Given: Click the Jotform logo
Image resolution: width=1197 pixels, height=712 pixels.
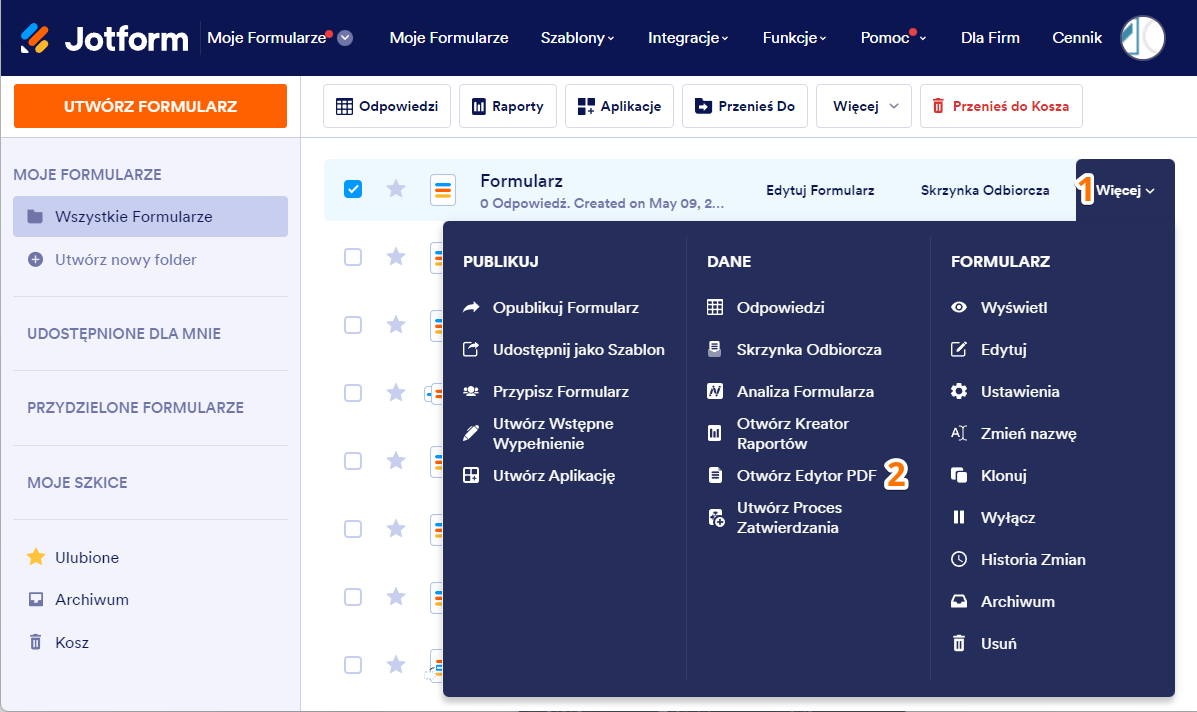Looking at the screenshot, I should pyautogui.click(x=104, y=38).
